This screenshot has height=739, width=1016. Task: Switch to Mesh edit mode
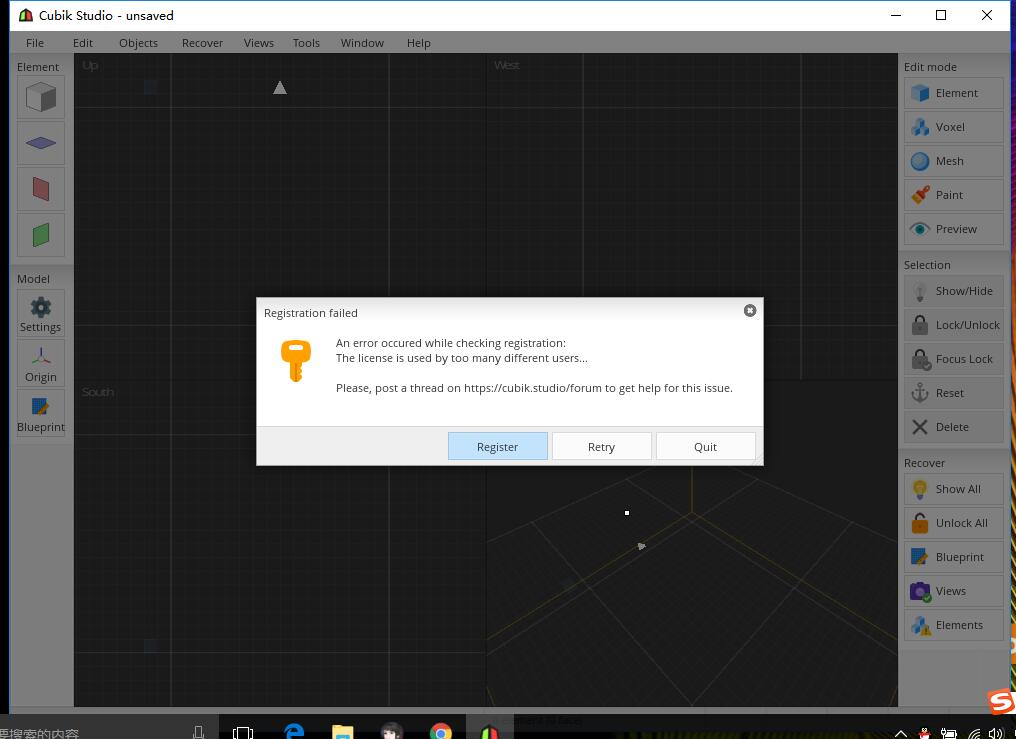(x=953, y=161)
